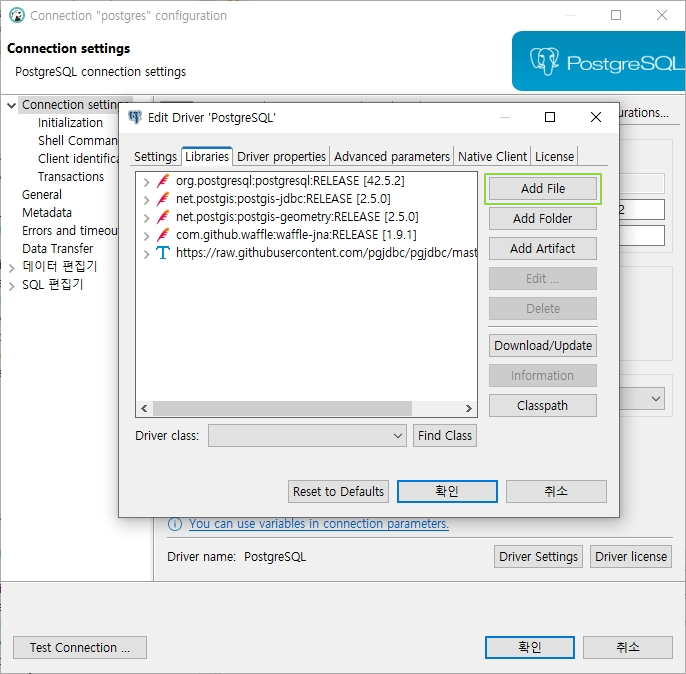Click the Edit Driver dialog elephant icon
This screenshot has width=686, height=674.
coord(135,117)
